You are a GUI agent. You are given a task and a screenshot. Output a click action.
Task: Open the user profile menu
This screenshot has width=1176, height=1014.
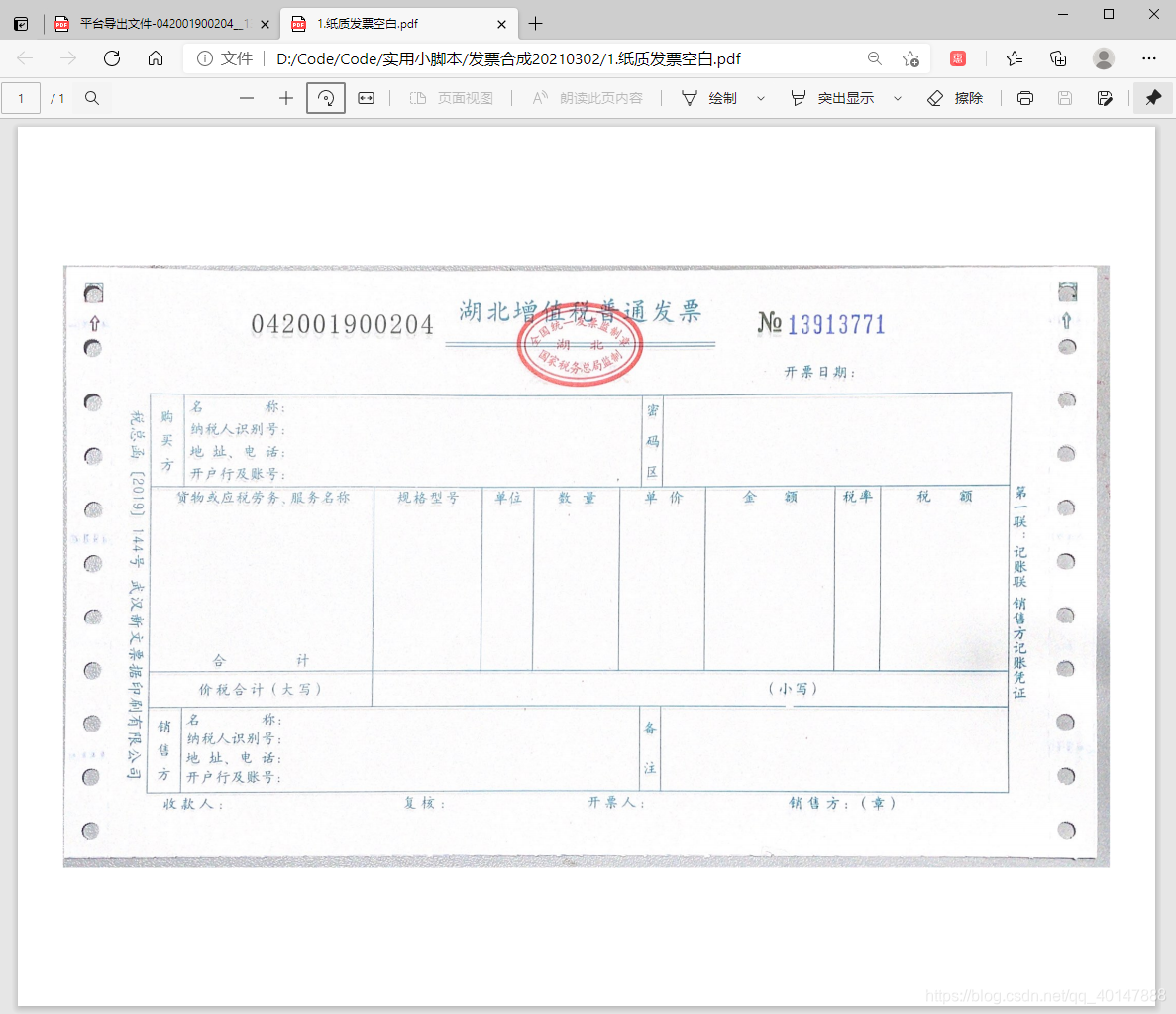point(1104,58)
